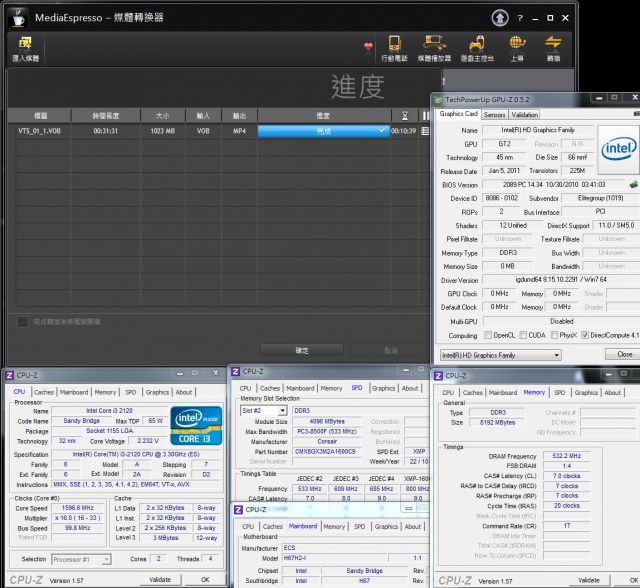Click the Z icon of CPU-Z Mainboard window
The image size is (640, 588).
tap(238, 510)
